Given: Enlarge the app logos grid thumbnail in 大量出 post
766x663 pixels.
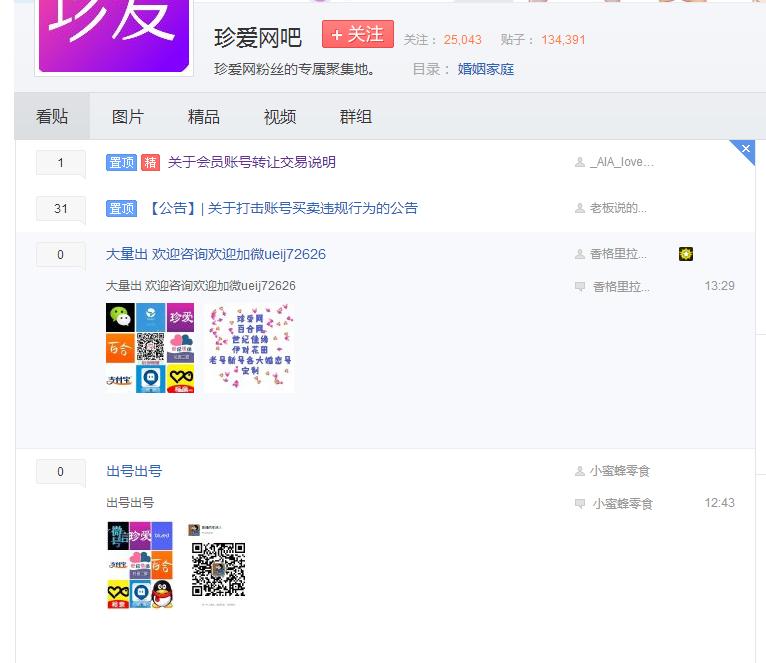Looking at the screenshot, I should [x=150, y=348].
